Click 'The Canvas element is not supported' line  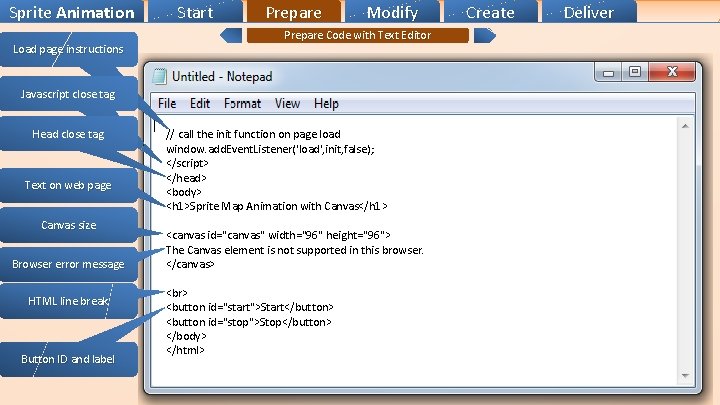(x=294, y=250)
